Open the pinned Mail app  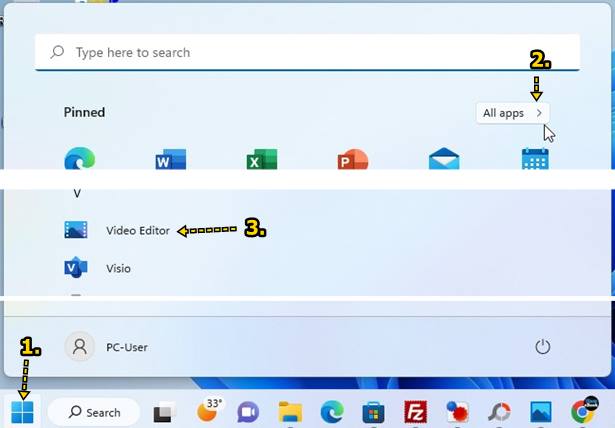click(x=444, y=158)
